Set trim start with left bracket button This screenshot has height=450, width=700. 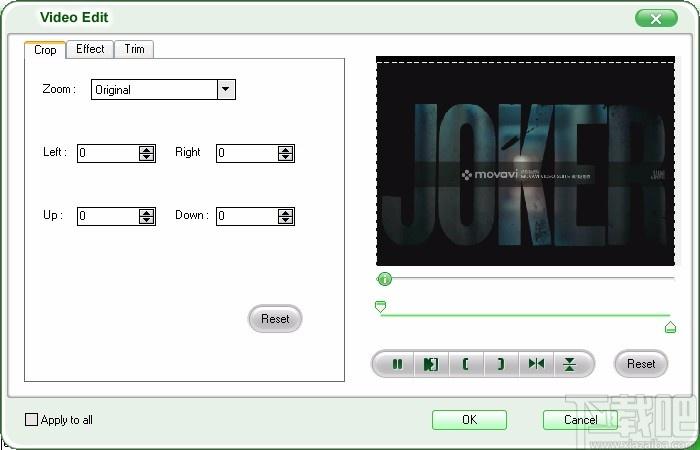point(466,364)
